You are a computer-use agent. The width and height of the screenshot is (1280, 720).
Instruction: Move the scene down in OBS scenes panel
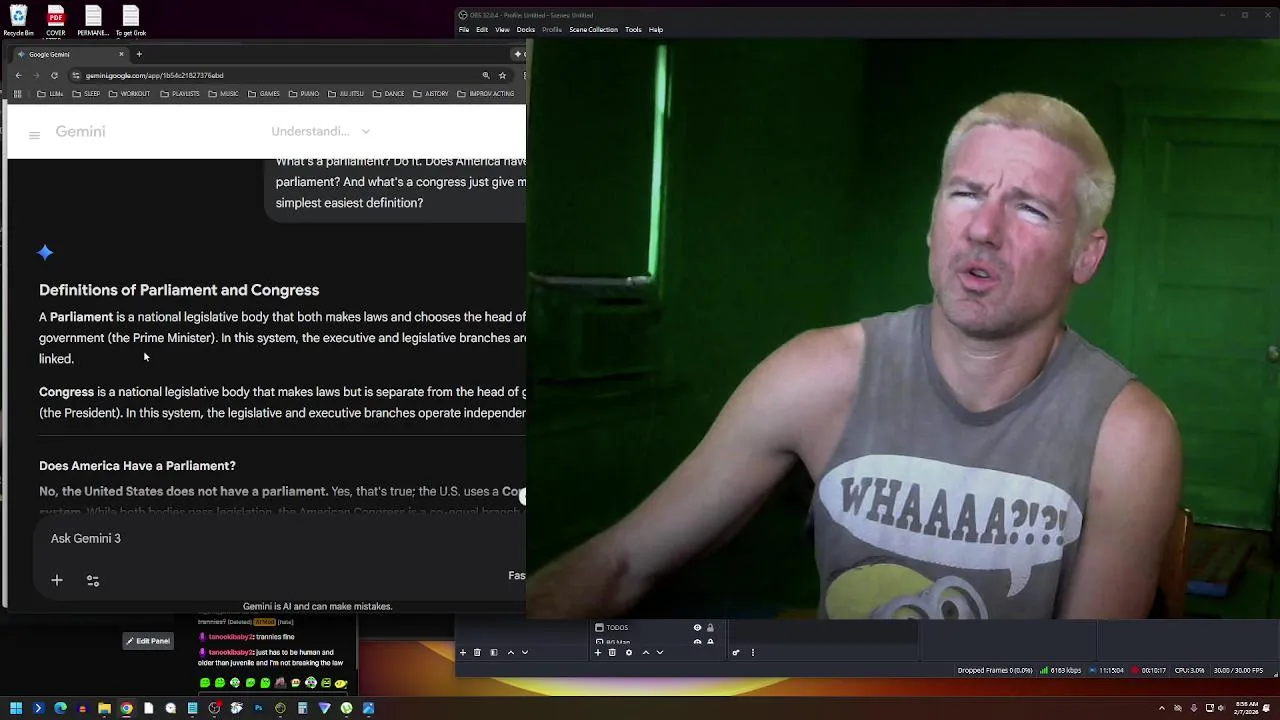point(525,652)
